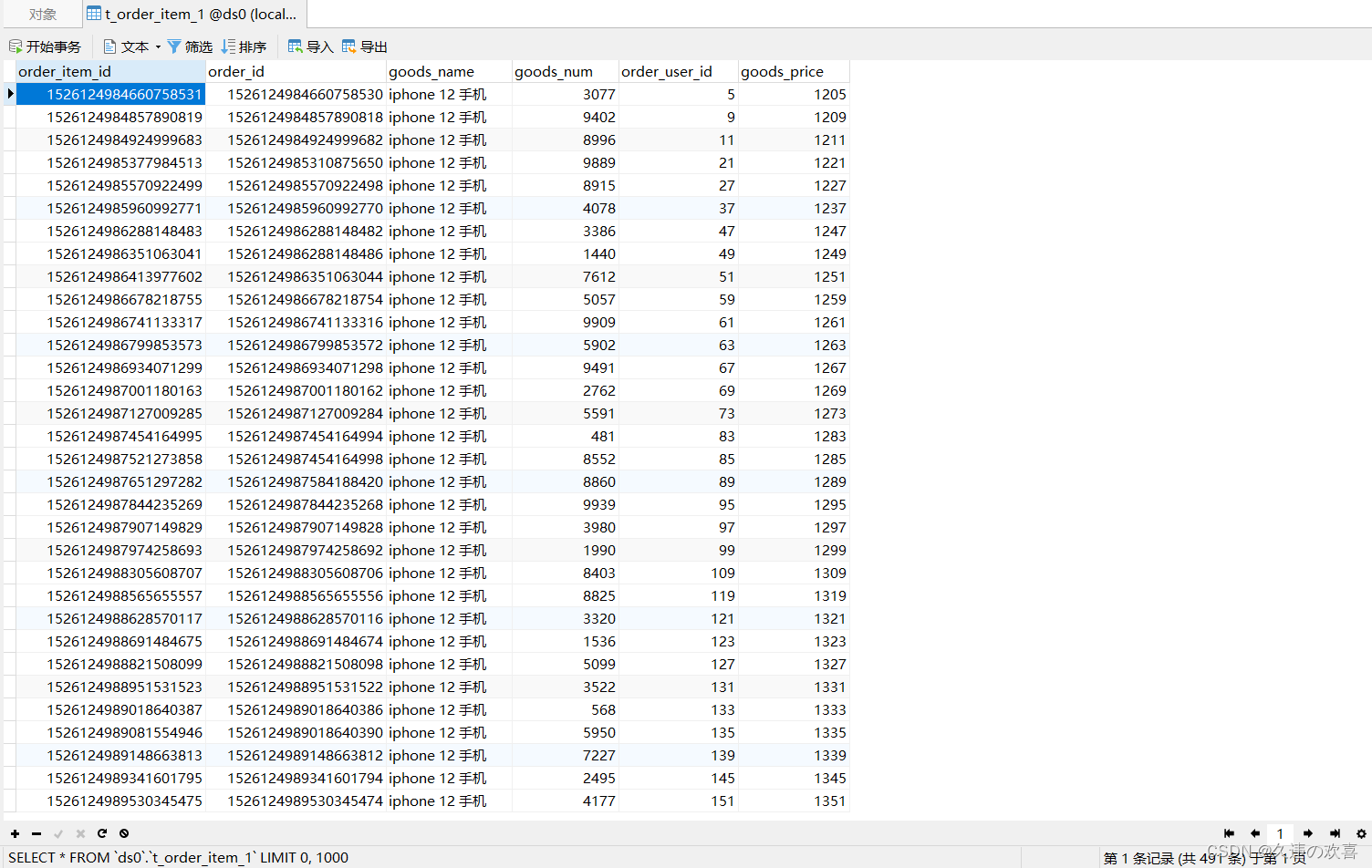The width and height of the screenshot is (1372, 868).
Task: Open the grid settings gear icon
Action: [1361, 833]
